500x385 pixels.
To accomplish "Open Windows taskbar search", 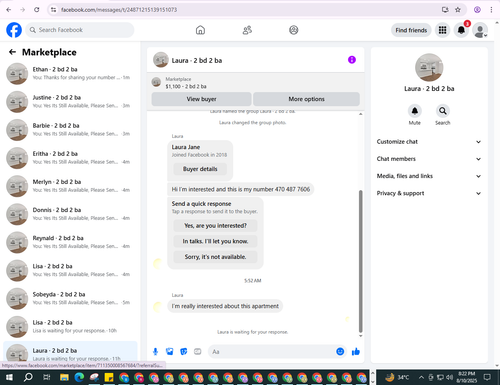I will [x=28, y=377].
